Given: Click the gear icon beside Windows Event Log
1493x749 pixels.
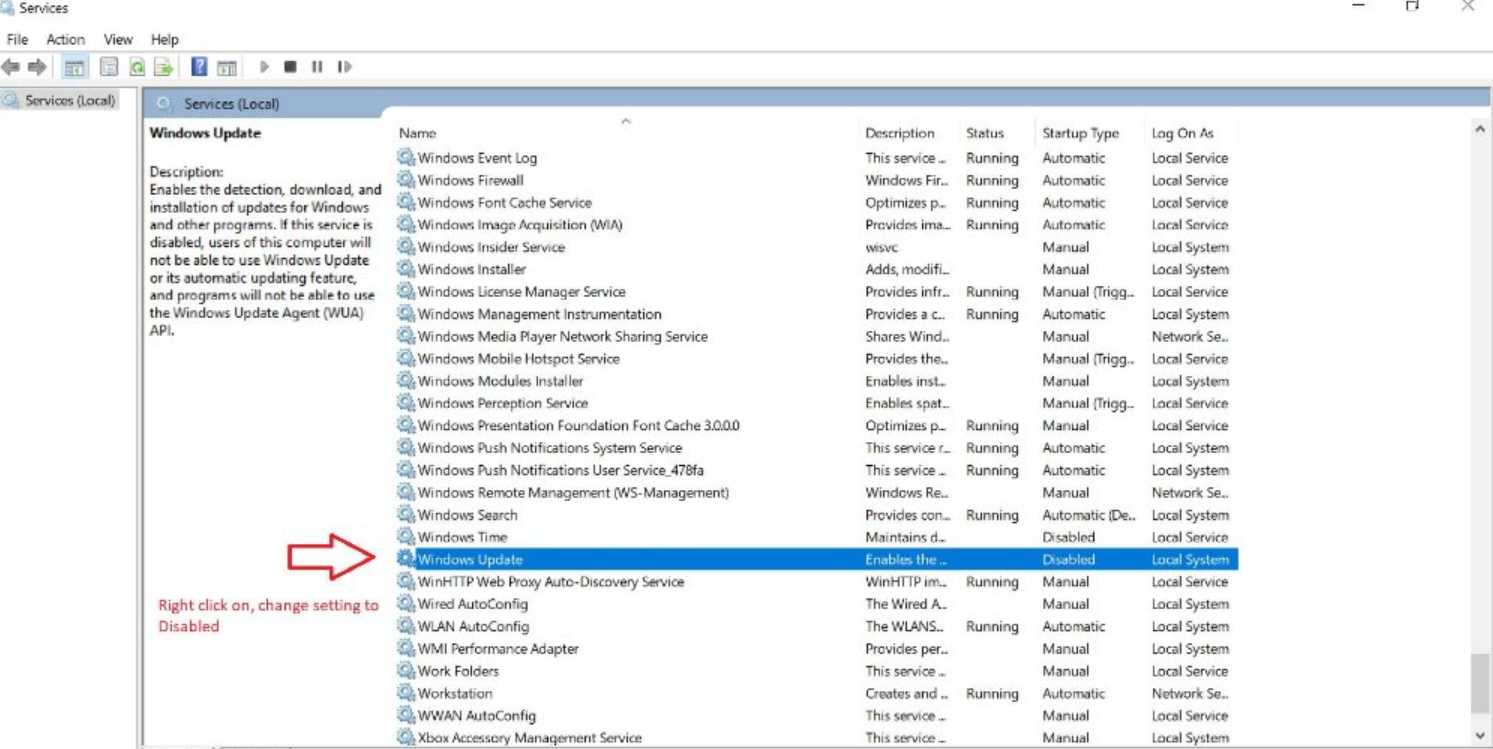Looking at the screenshot, I should click(x=405, y=157).
